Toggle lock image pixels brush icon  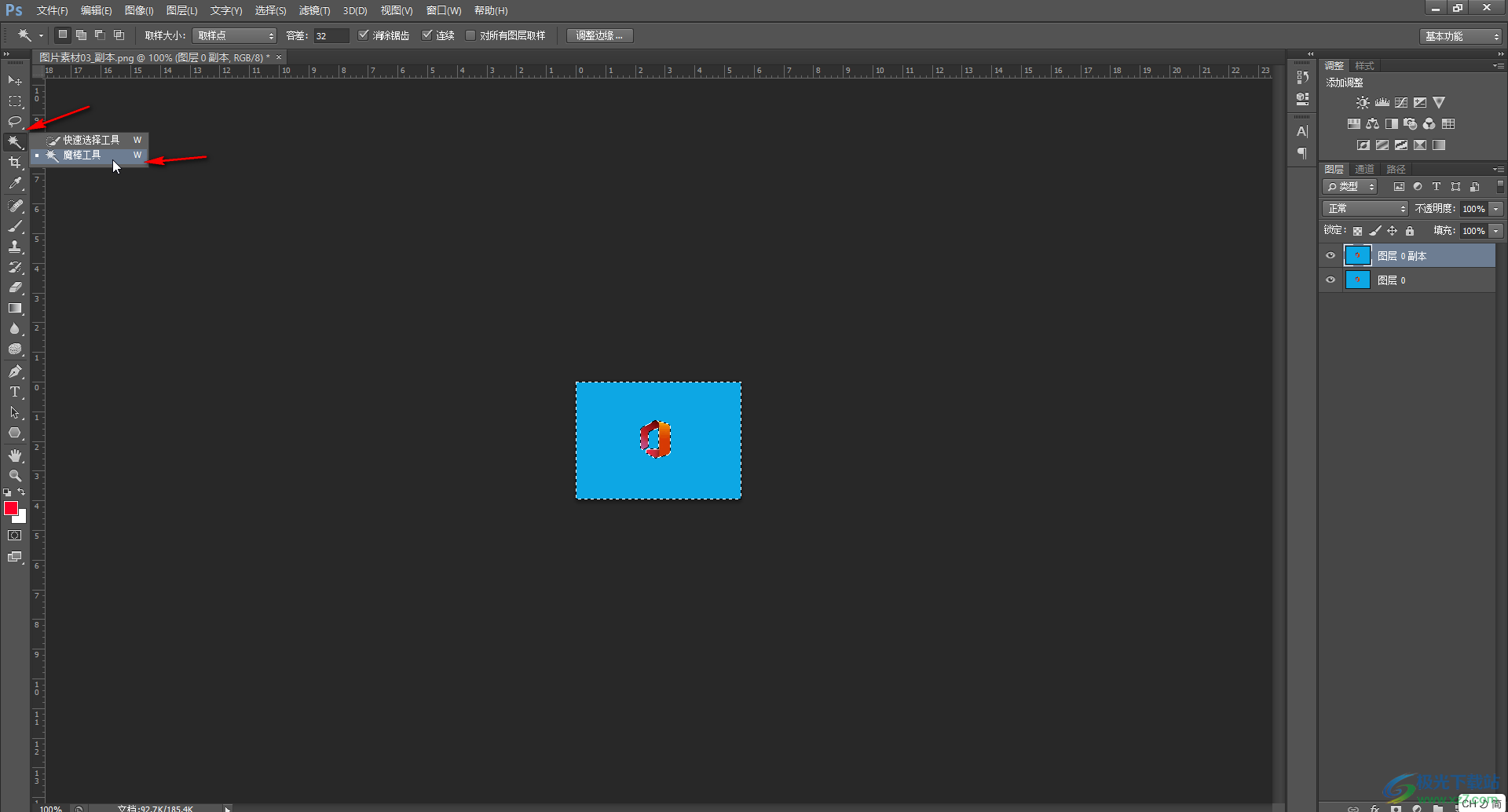(x=1374, y=231)
